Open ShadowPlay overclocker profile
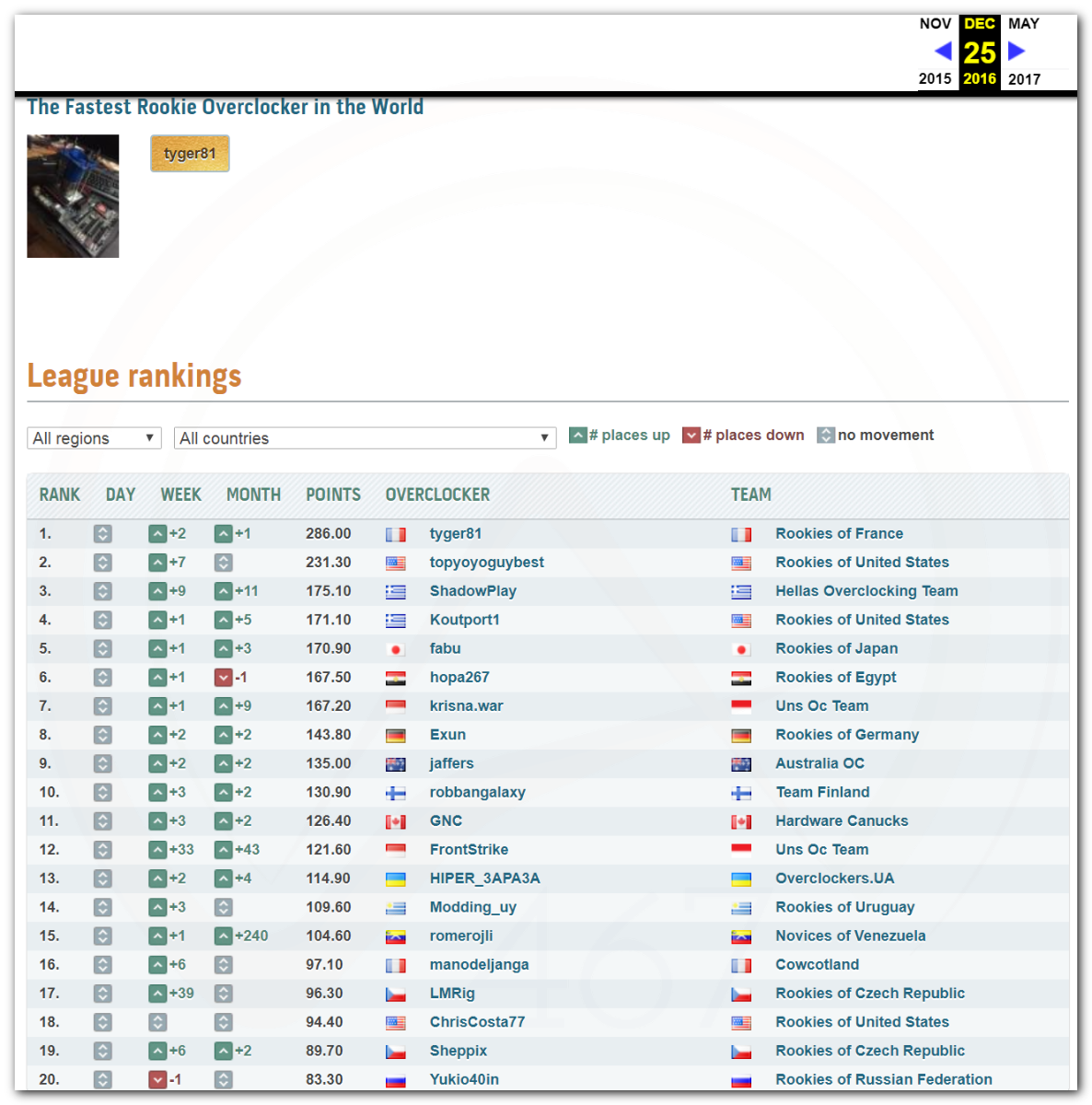1092x1105 pixels. pyautogui.click(x=473, y=591)
